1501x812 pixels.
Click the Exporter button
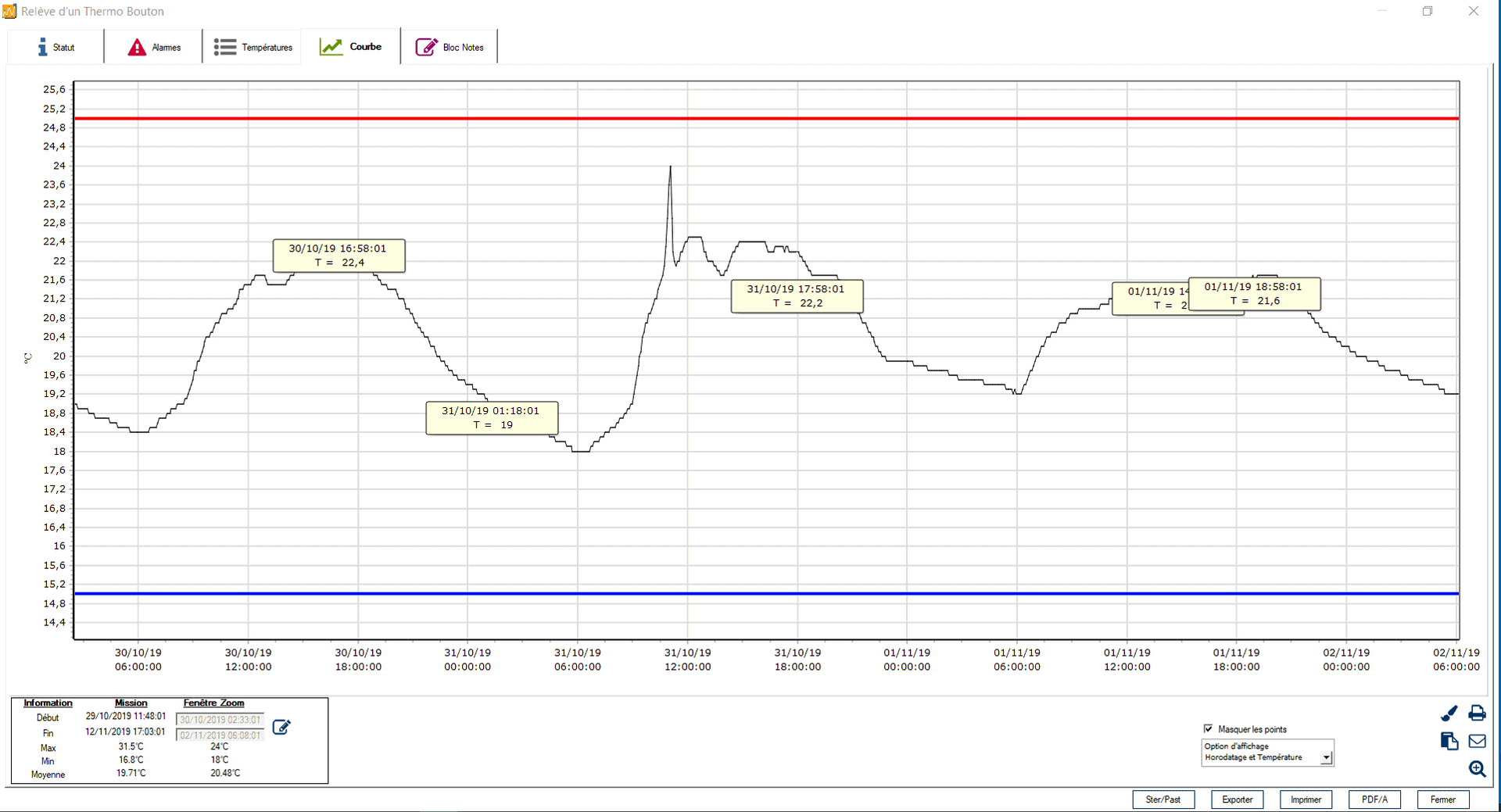coord(1237,799)
